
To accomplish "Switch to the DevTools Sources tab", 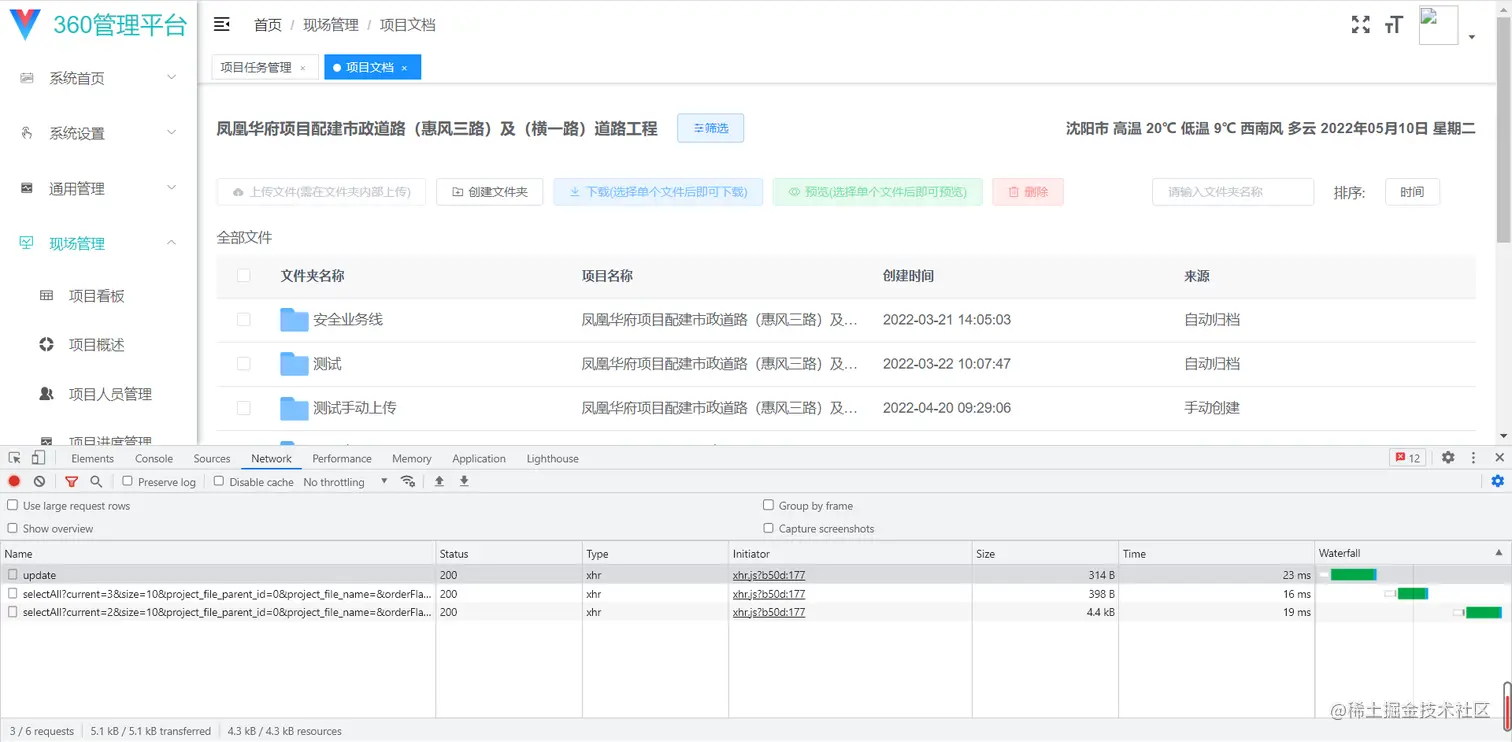I will click(x=212, y=459).
